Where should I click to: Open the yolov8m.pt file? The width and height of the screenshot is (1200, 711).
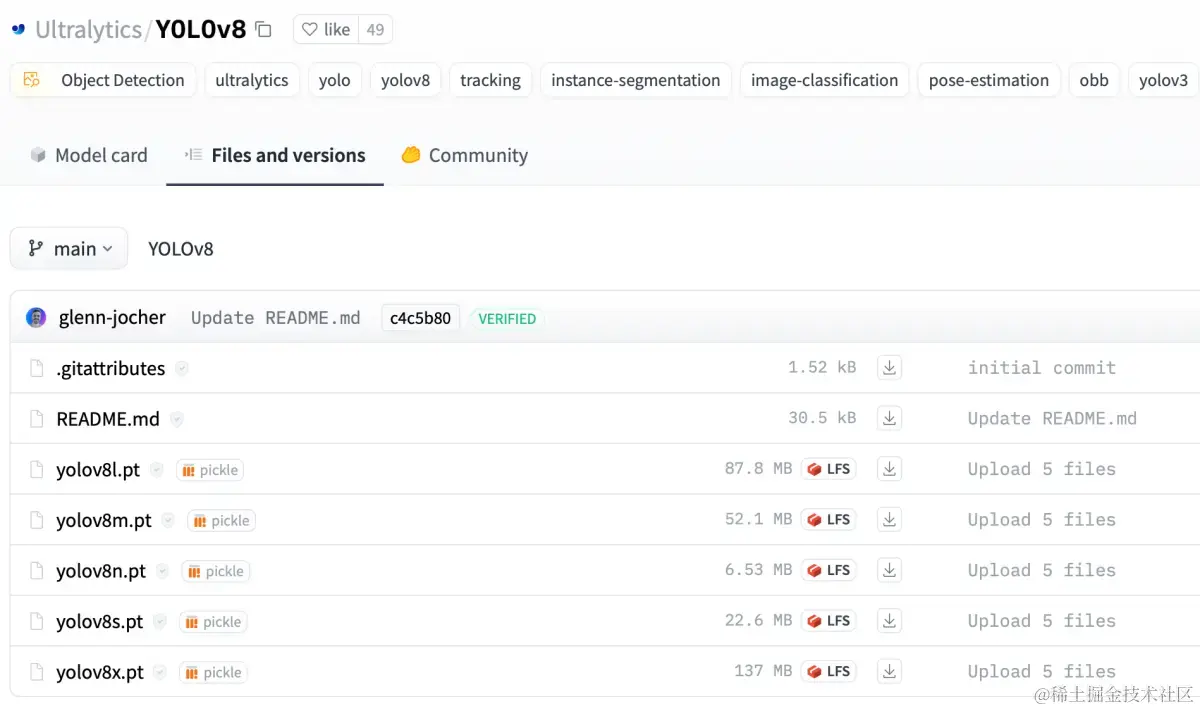point(104,521)
